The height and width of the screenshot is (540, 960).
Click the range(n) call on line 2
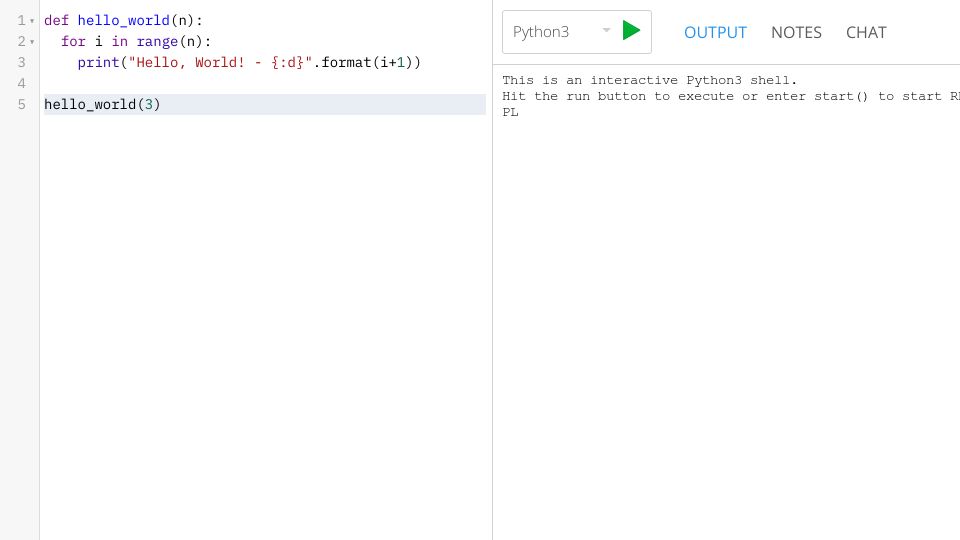pyautogui.click(x=170, y=42)
